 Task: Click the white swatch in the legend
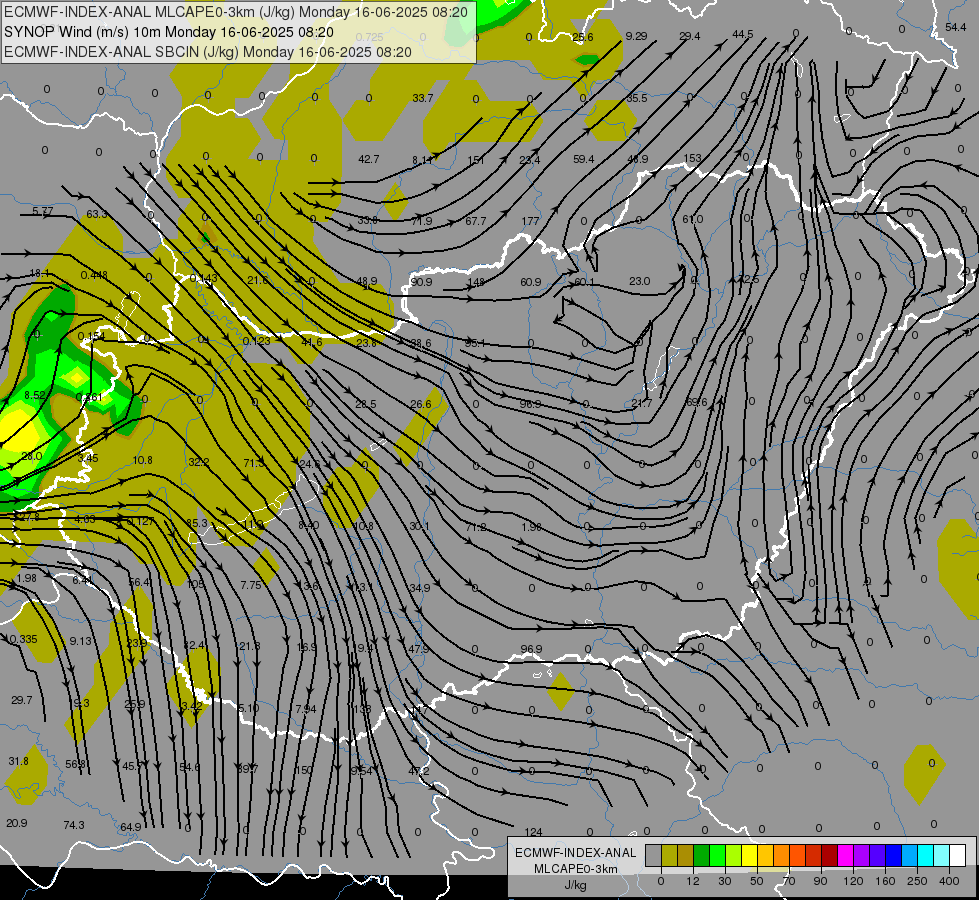click(x=957, y=856)
